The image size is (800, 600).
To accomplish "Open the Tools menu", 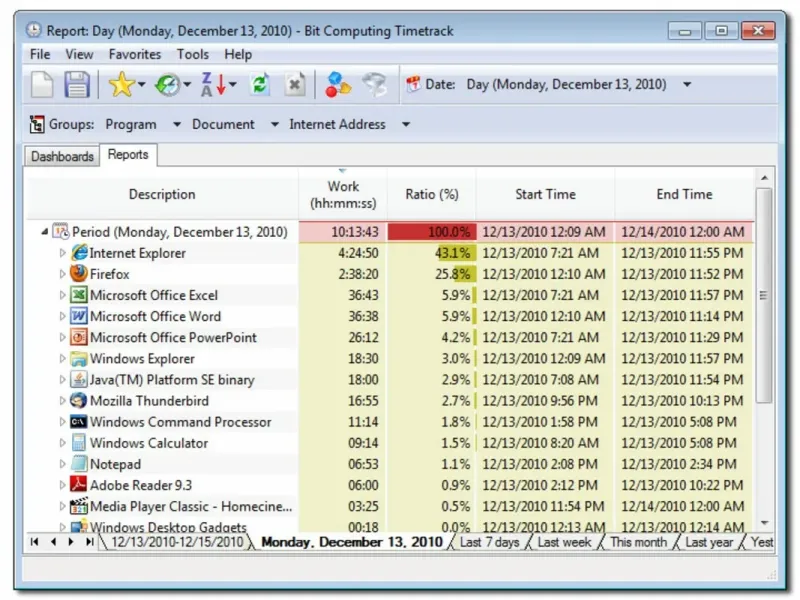I will [192, 55].
